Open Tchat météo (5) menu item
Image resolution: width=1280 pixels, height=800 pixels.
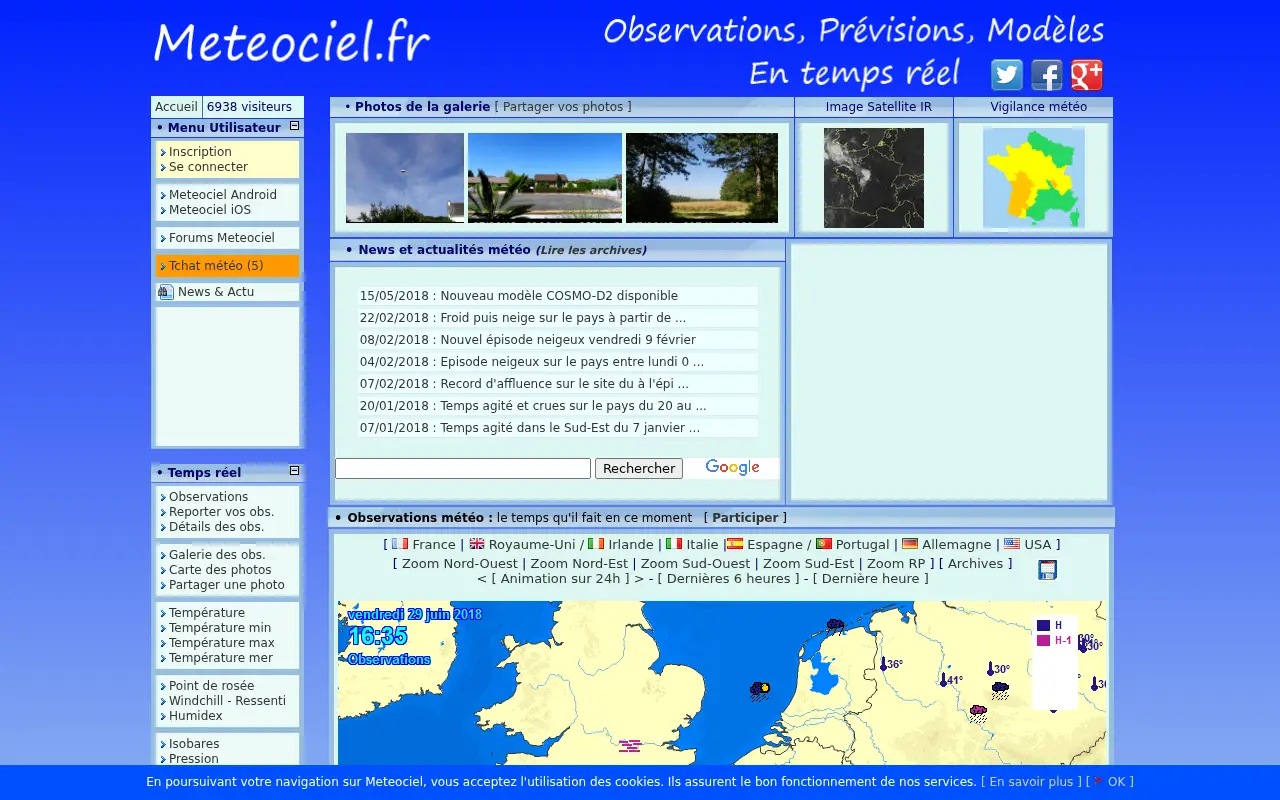(x=216, y=266)
